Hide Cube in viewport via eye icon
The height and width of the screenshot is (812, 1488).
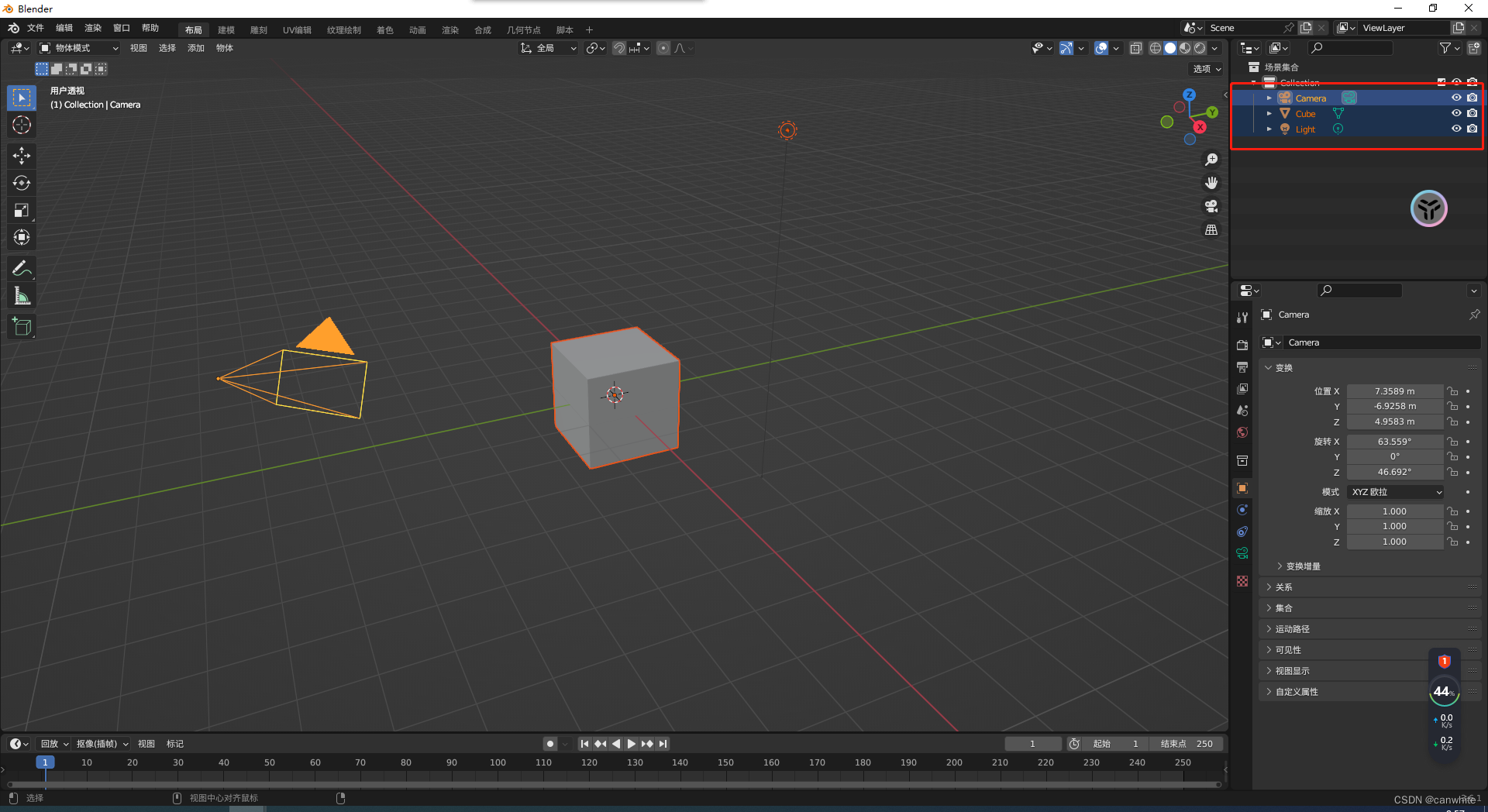[1456, 113]
